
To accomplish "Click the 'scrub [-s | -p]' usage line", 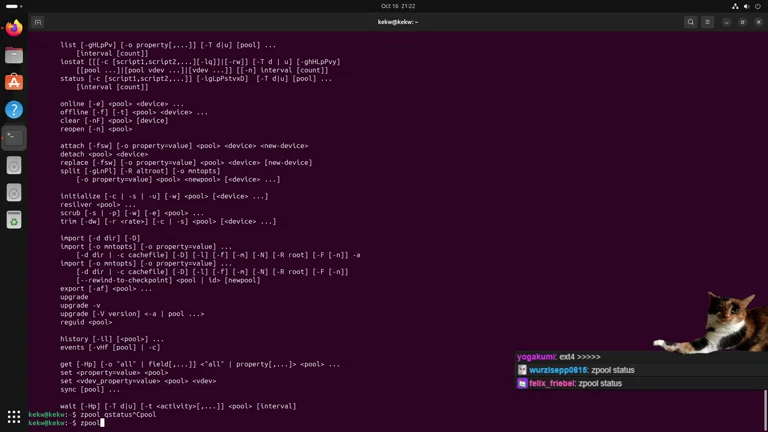I will click(x=132, y=213).
